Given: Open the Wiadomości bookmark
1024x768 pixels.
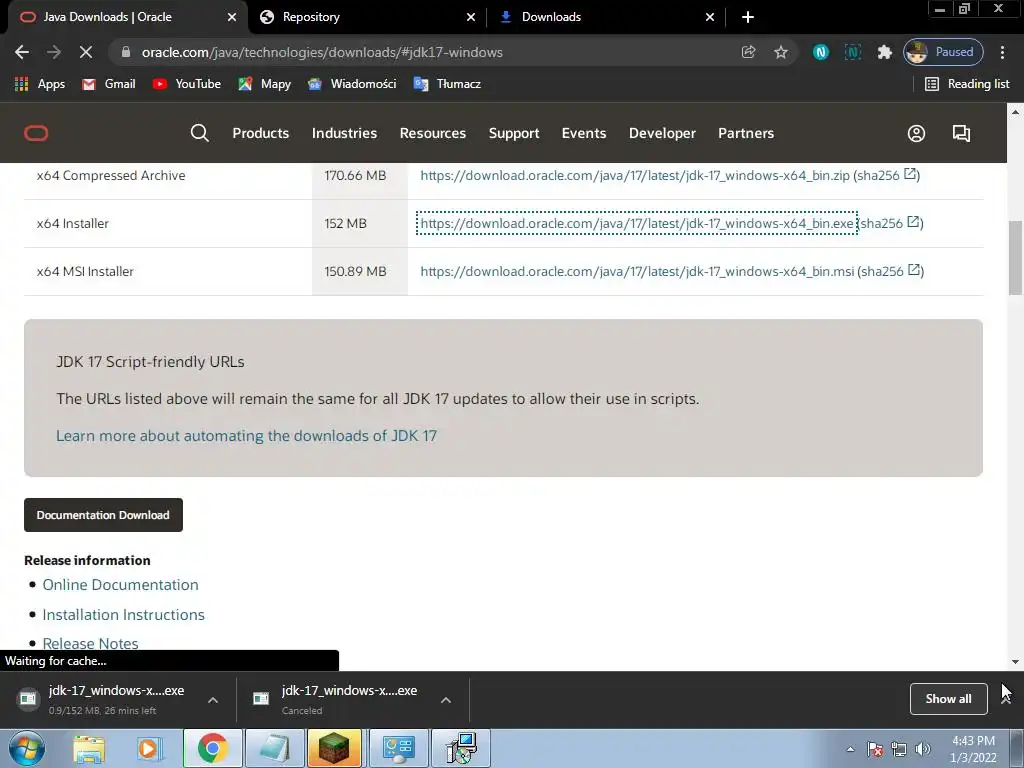Looking at the screenshot, I should pos(352,84).
